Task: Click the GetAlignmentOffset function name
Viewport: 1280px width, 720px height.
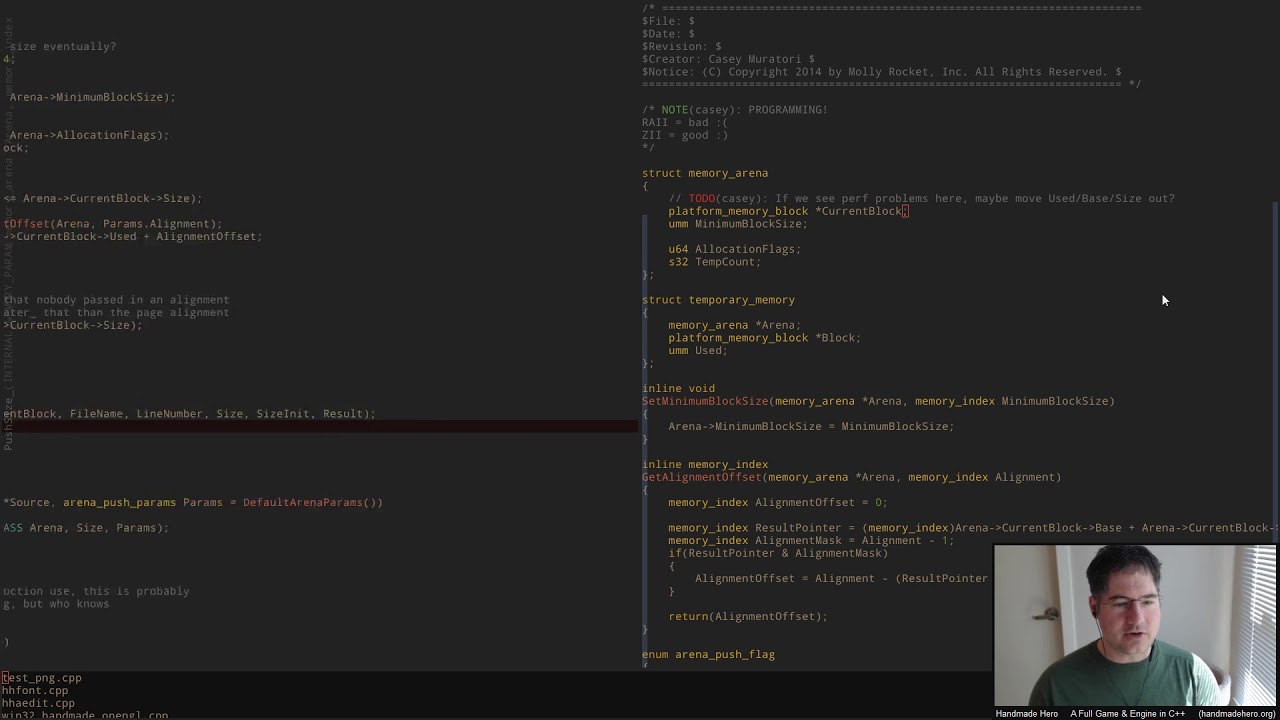Action: [x=702, y=477]
